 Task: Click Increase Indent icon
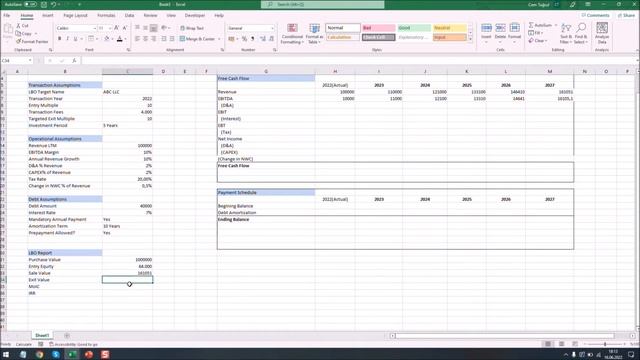(x=172, y=39)
